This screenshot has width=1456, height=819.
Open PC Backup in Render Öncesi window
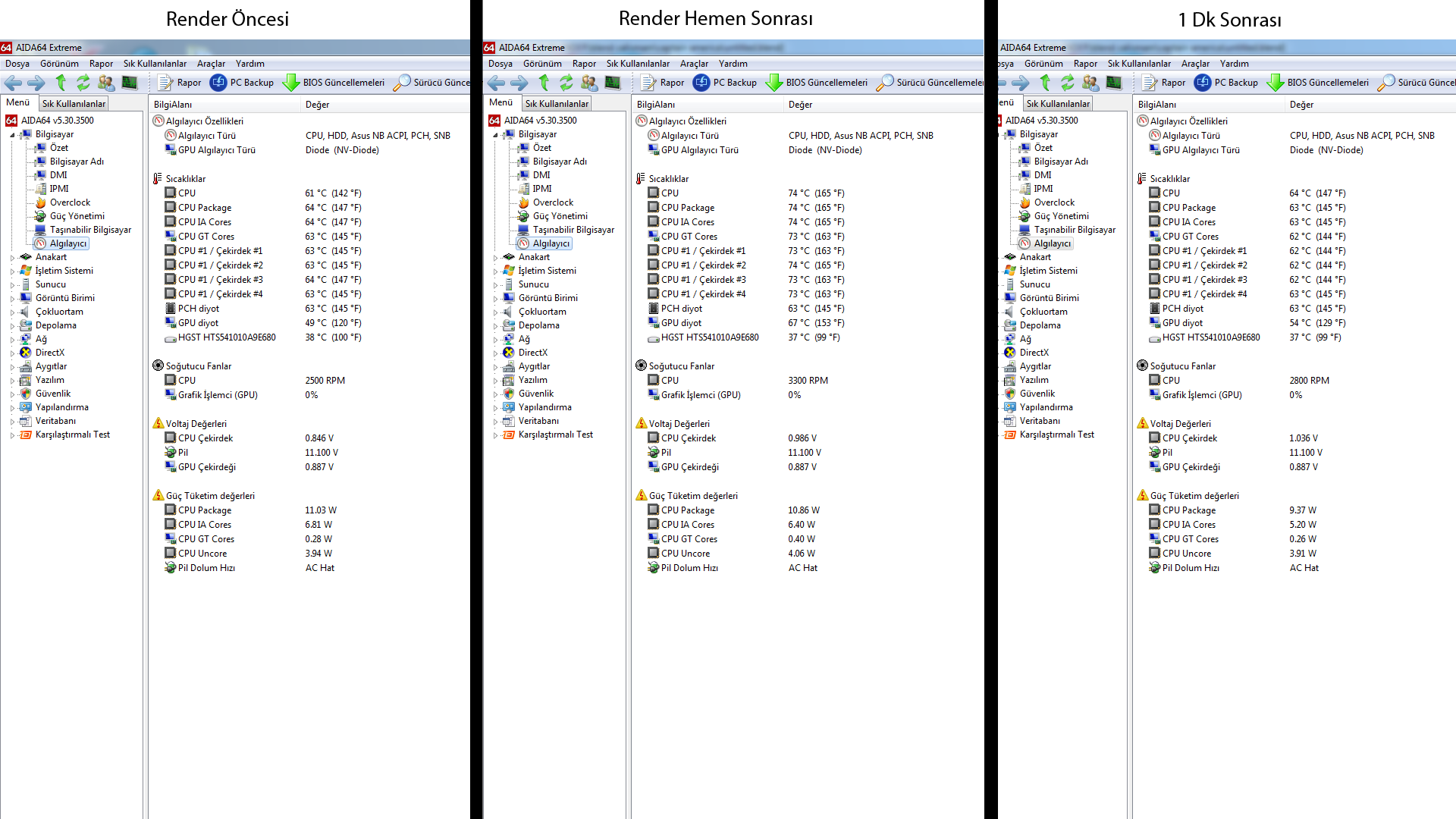(x=242, y=83)
